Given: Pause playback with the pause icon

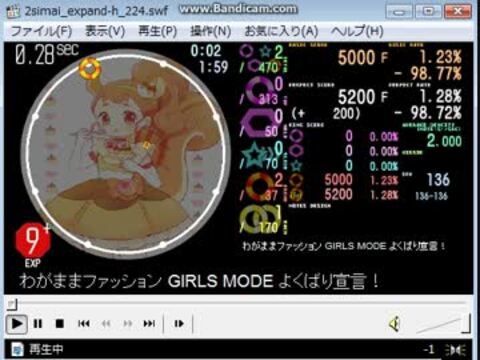Looking at the screenshot, I should pos(38,323).
